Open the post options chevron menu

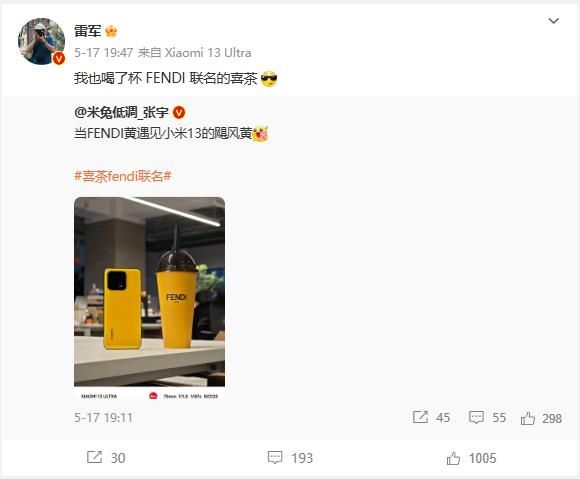(x=553, y=21)
